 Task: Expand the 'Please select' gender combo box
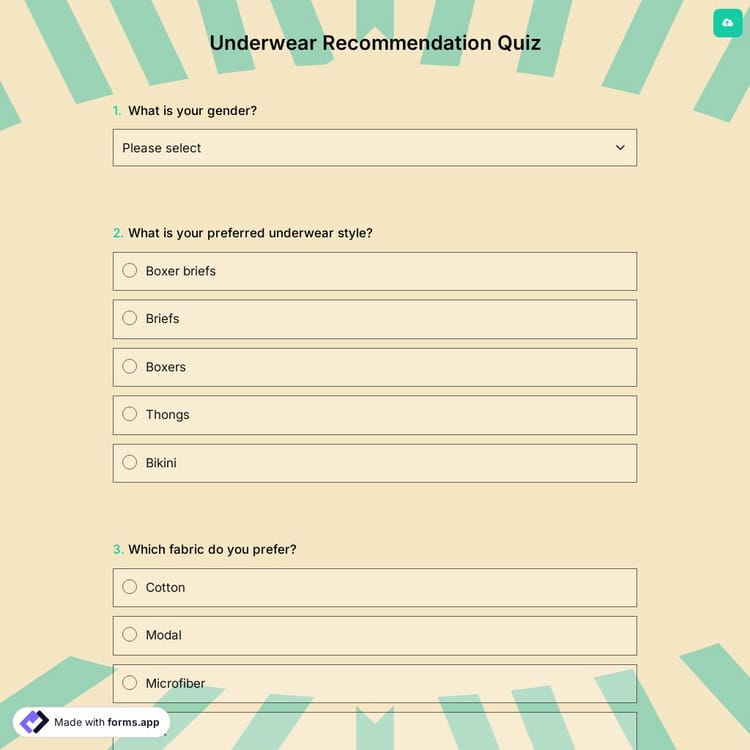click(374, 148)
